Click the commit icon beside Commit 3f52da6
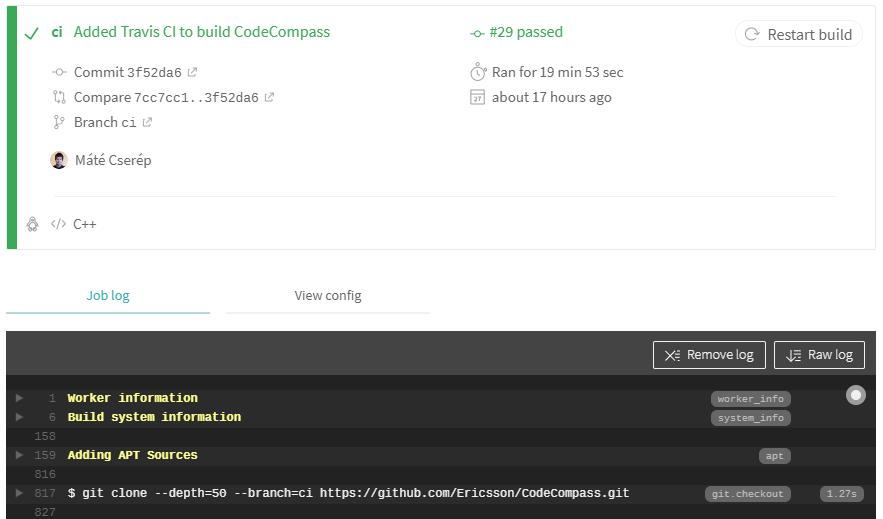This screenshot has width=883, height=519. pyautogui.click(x=59, y=72)
